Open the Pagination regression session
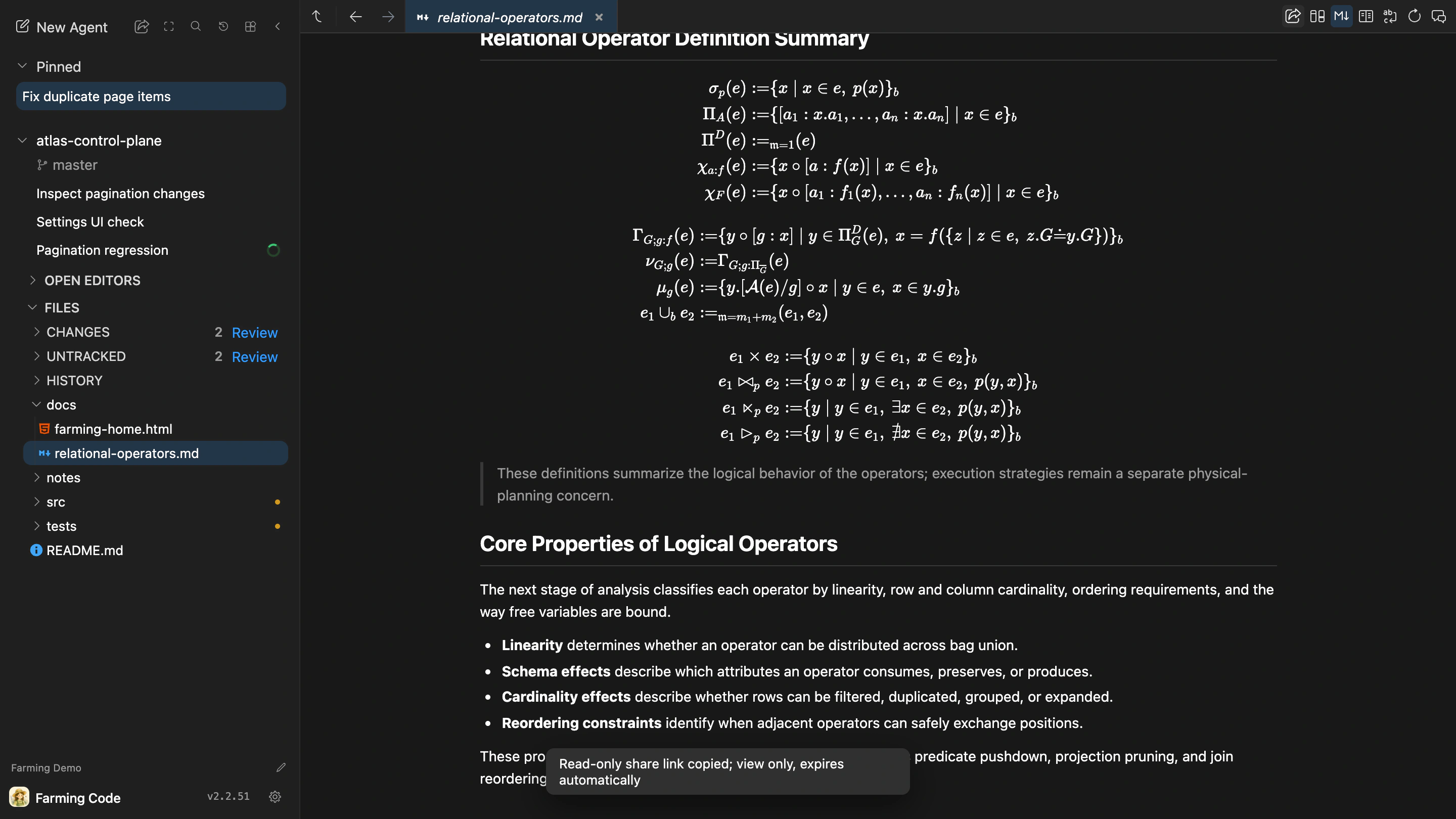The width and height of the screenshot is (1456, 819). 102,250
